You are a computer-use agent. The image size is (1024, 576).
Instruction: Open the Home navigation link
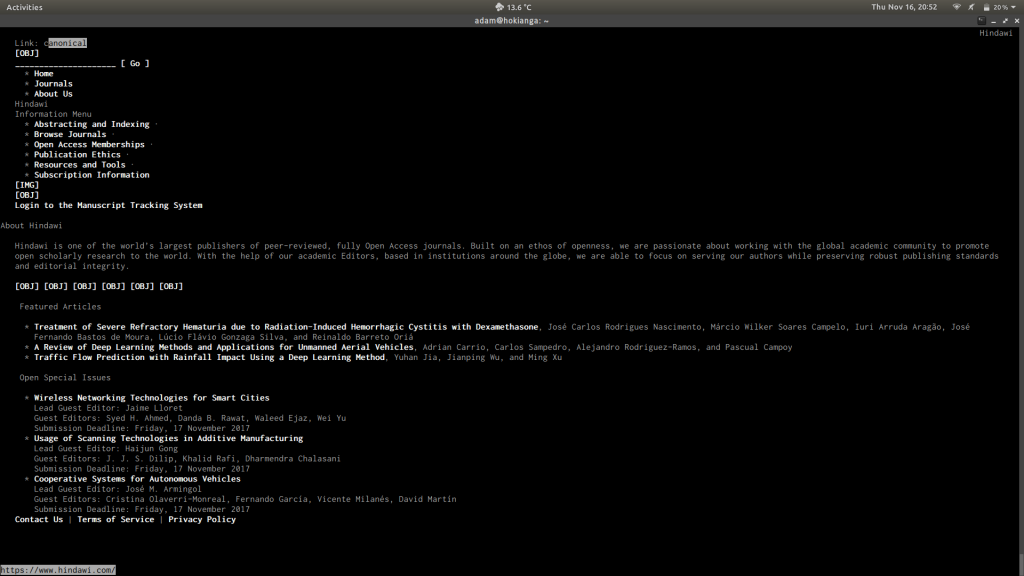44,74
